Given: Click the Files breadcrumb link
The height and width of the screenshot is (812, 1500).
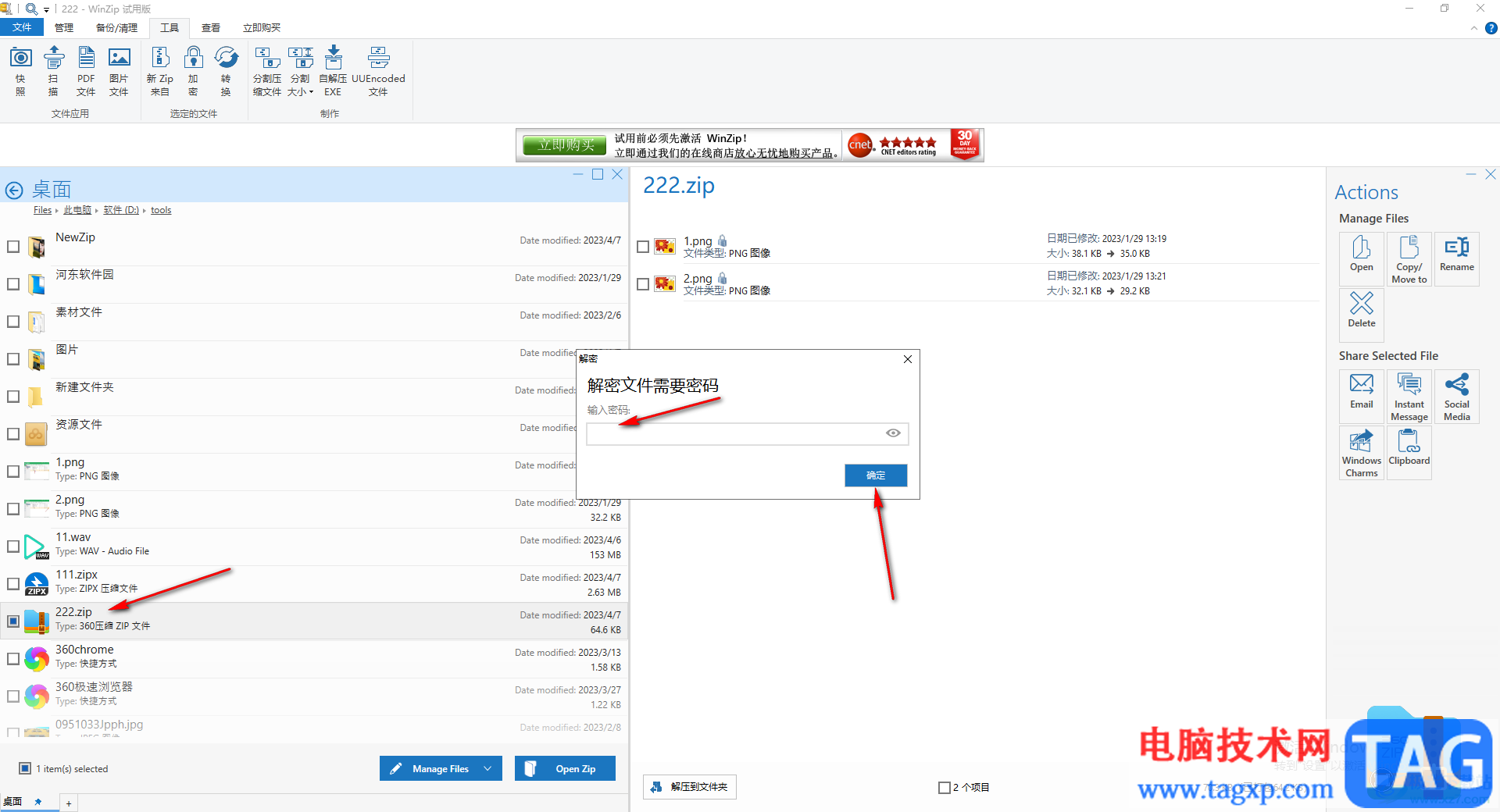Looking at the screenshot, I should [42, 210].
